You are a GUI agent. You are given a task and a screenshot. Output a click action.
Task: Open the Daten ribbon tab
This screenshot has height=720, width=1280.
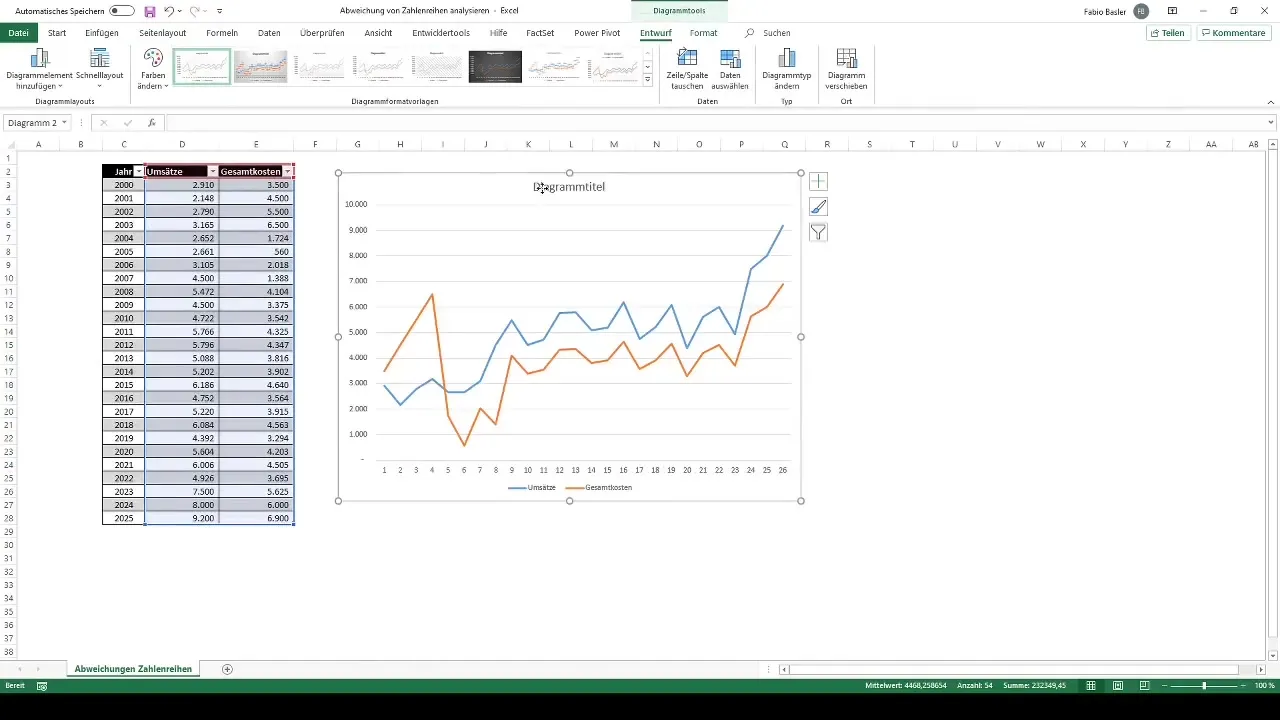[269, 33]
